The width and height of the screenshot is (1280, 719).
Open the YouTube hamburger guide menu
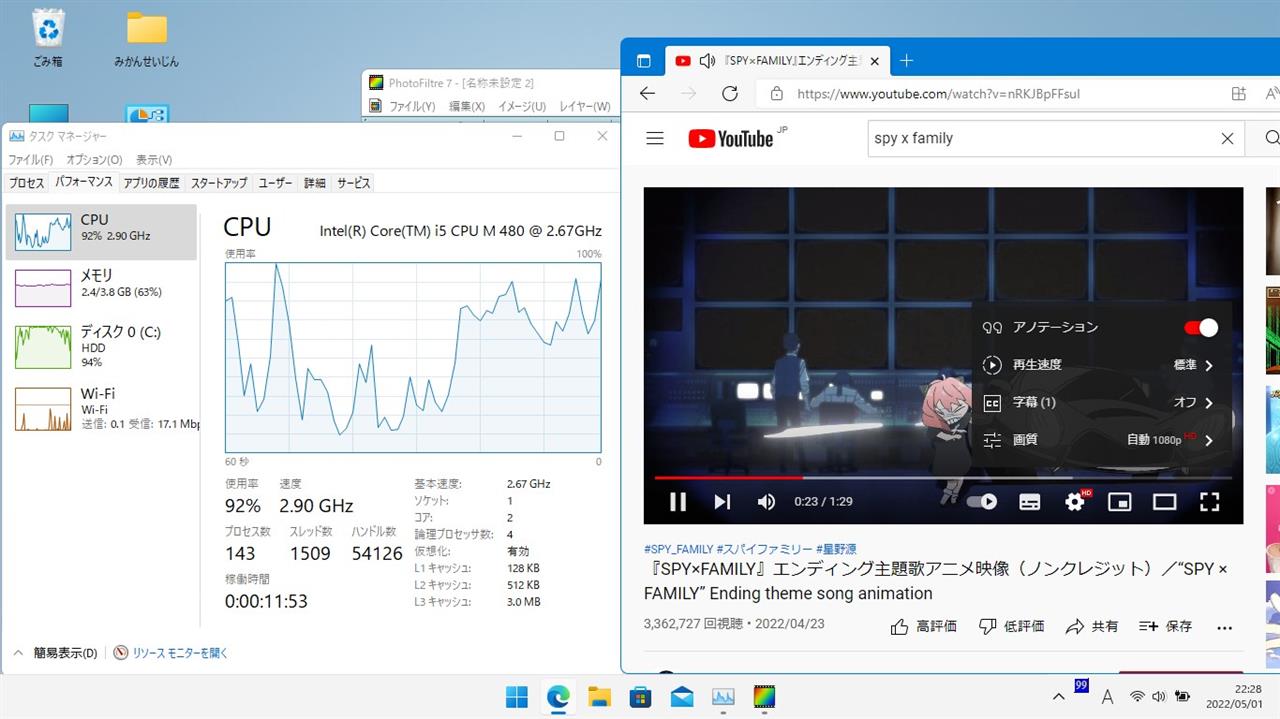655,138
